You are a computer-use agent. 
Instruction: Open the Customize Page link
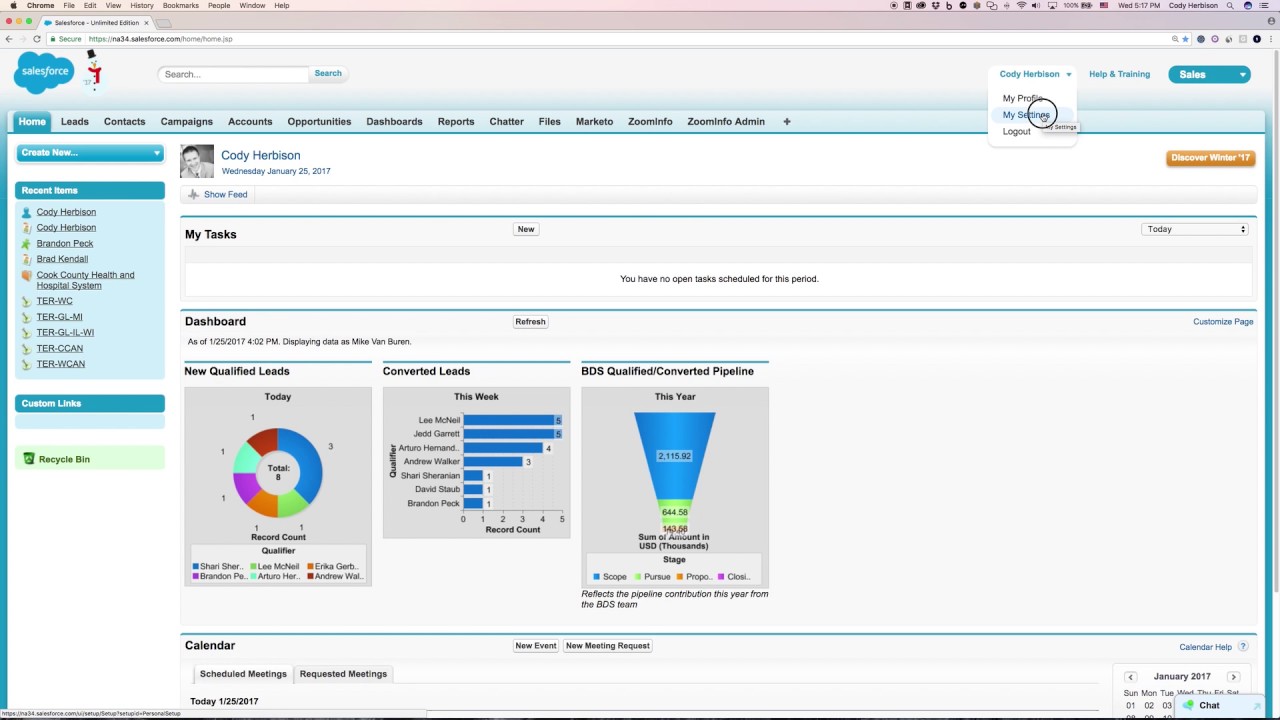[x=1223, y=322]
